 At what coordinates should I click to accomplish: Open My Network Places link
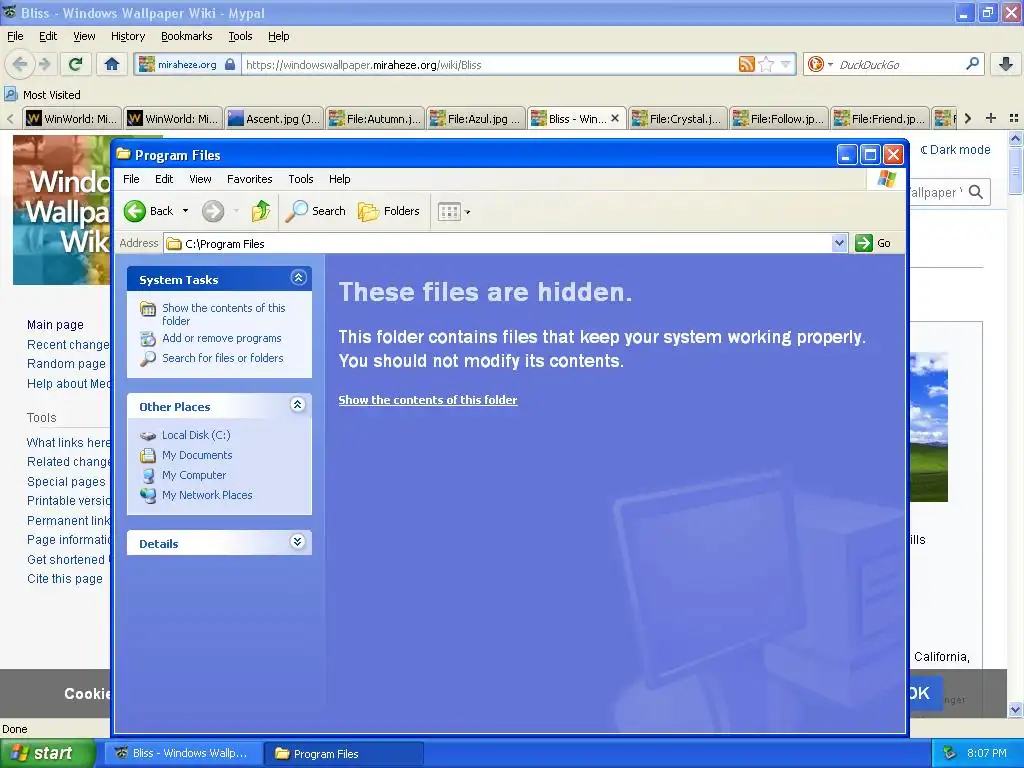click(197, 495)
